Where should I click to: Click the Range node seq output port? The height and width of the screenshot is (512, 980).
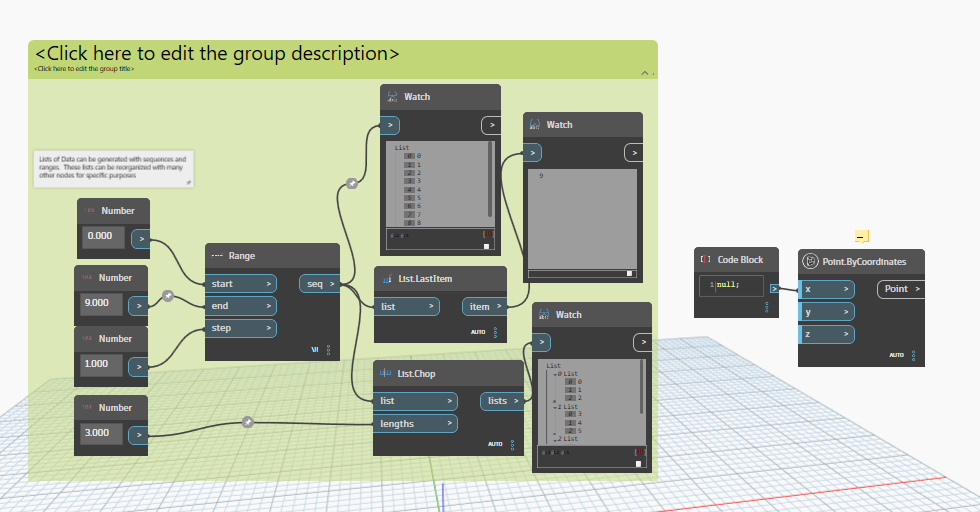point(319,284)
